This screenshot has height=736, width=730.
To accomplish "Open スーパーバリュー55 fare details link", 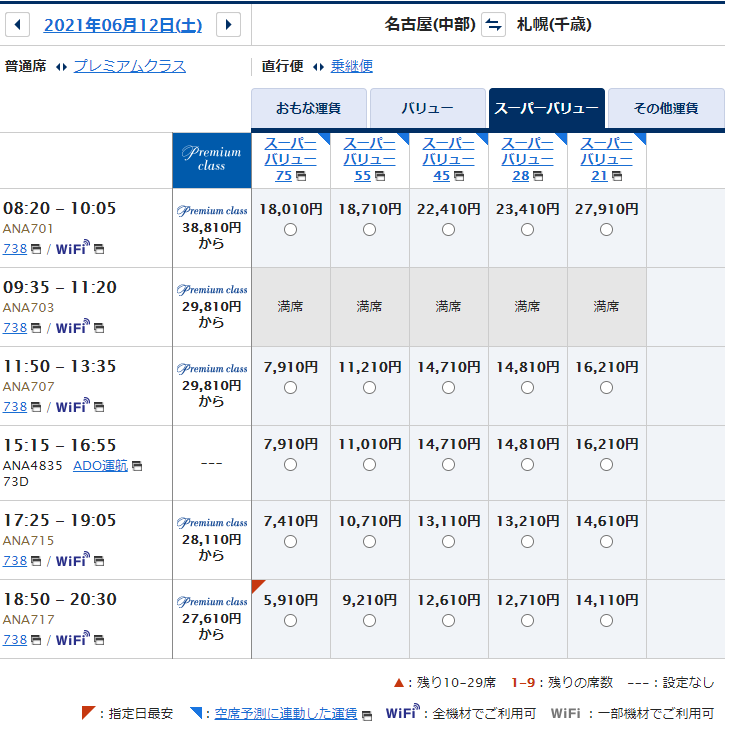I will click(369, 159).
